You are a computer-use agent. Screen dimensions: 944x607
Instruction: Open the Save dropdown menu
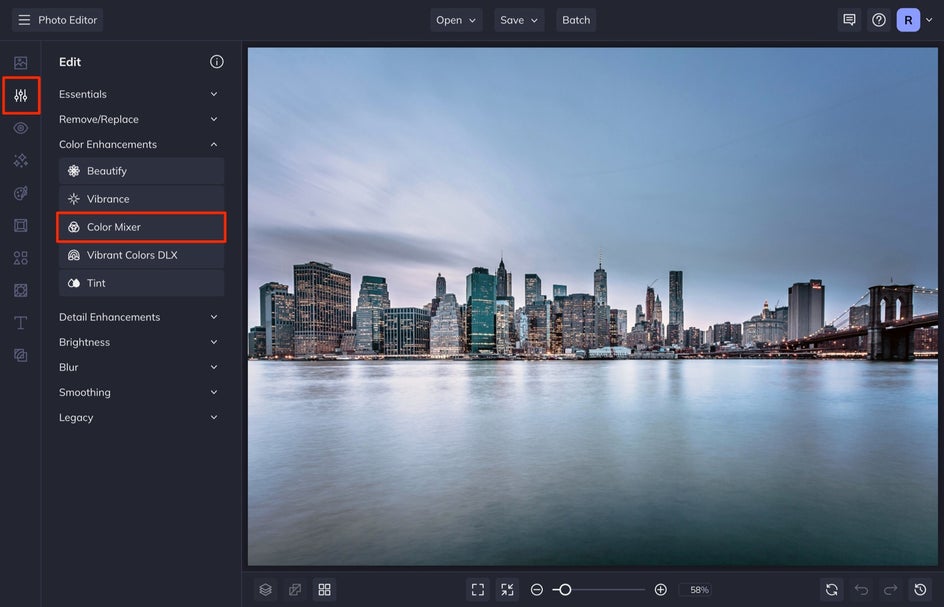pos(519,19)
